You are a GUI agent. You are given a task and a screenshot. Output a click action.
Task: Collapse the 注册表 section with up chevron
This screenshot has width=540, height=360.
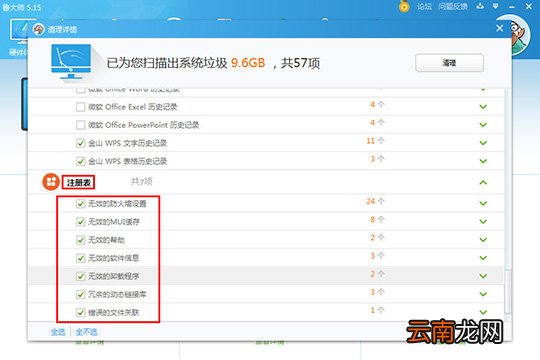point(483,182)
